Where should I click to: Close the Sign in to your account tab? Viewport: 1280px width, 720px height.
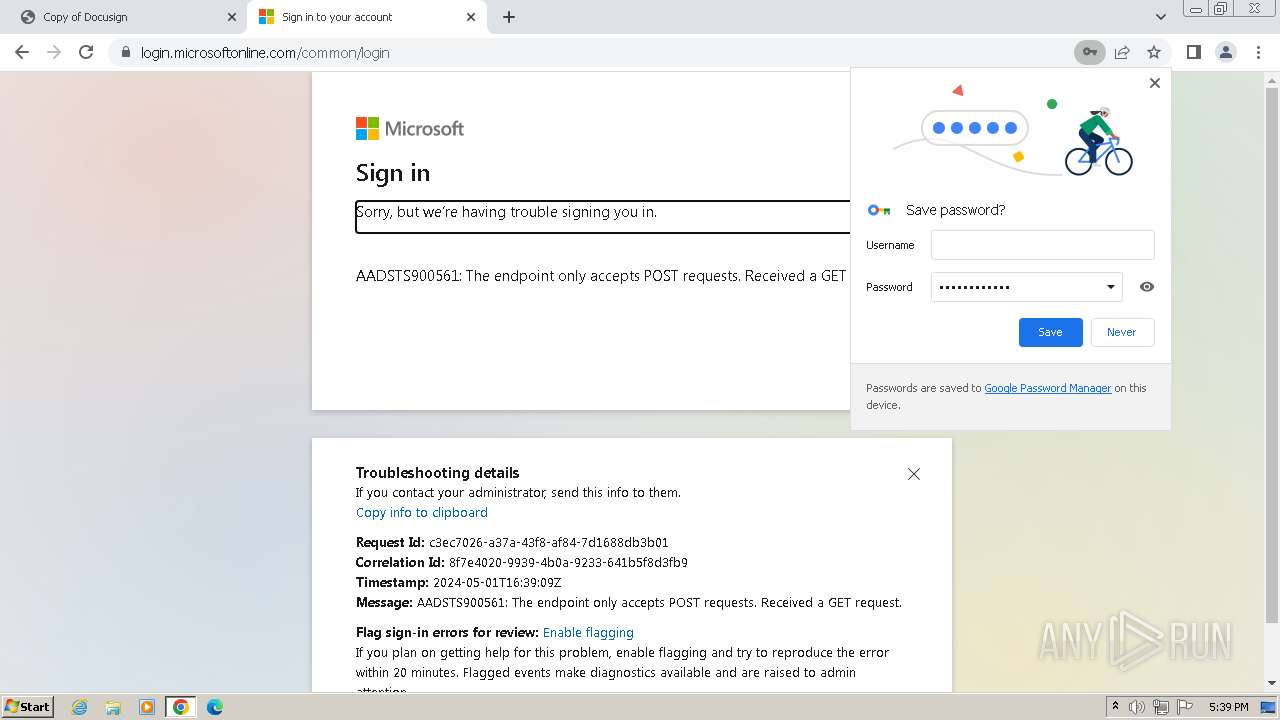(x=471, y=17)
